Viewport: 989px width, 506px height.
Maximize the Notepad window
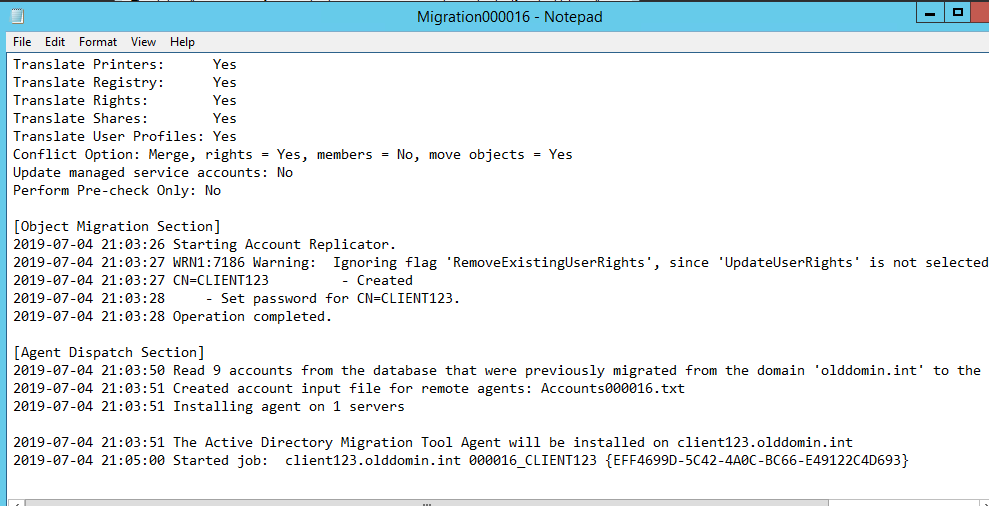pyautogui.click(x=958, y=13)
